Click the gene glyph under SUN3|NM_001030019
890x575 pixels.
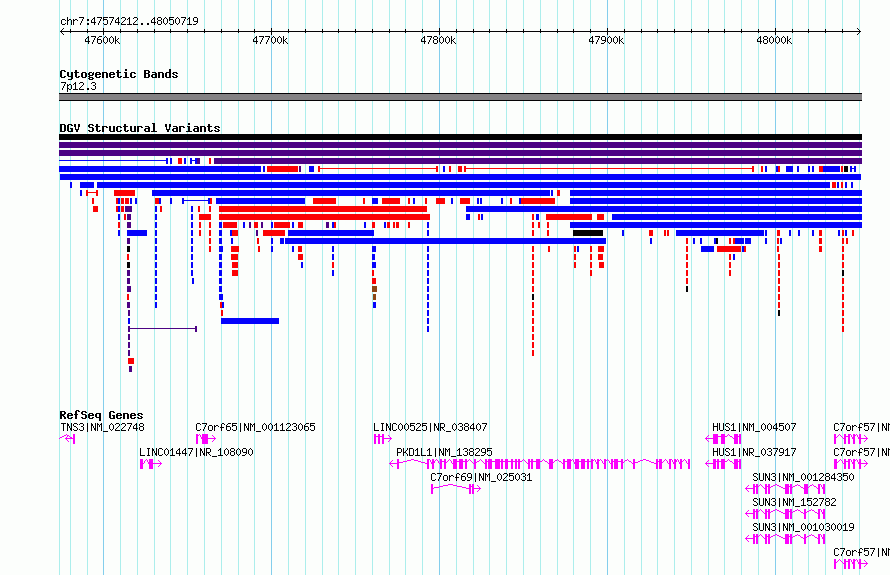pyautogui.click(x=785, y=539)
